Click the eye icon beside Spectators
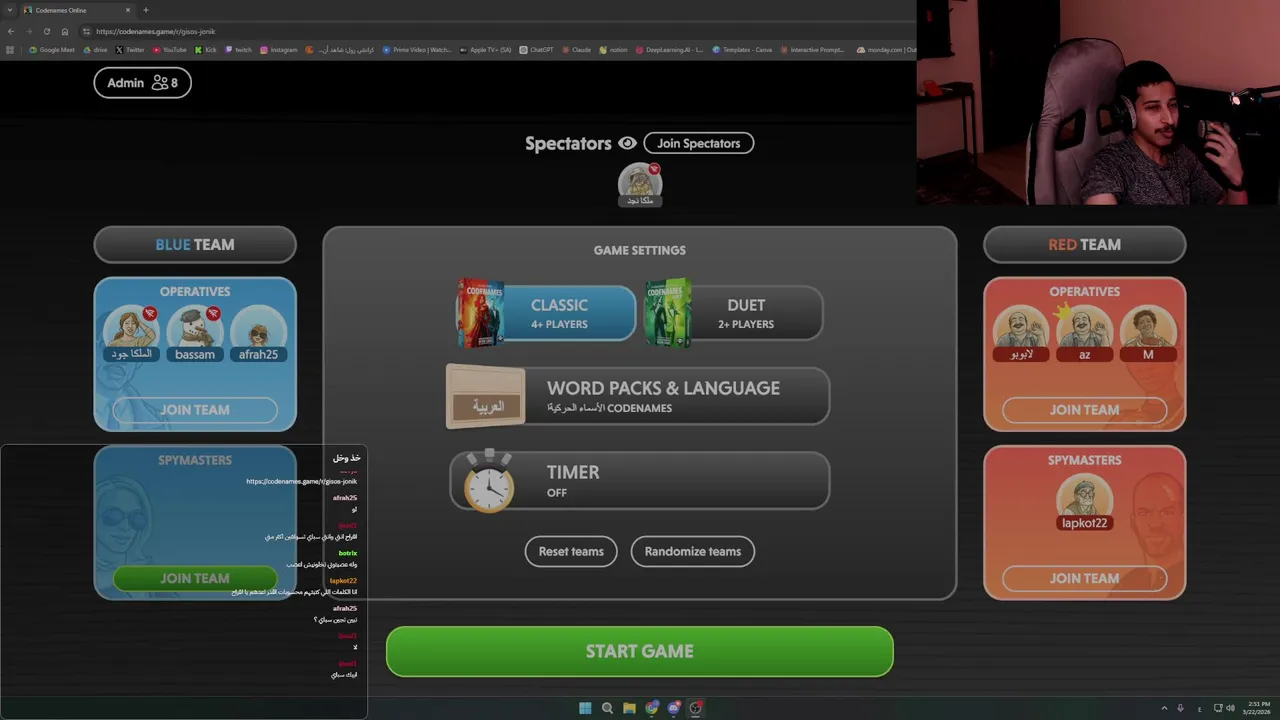 click(627, 143)
